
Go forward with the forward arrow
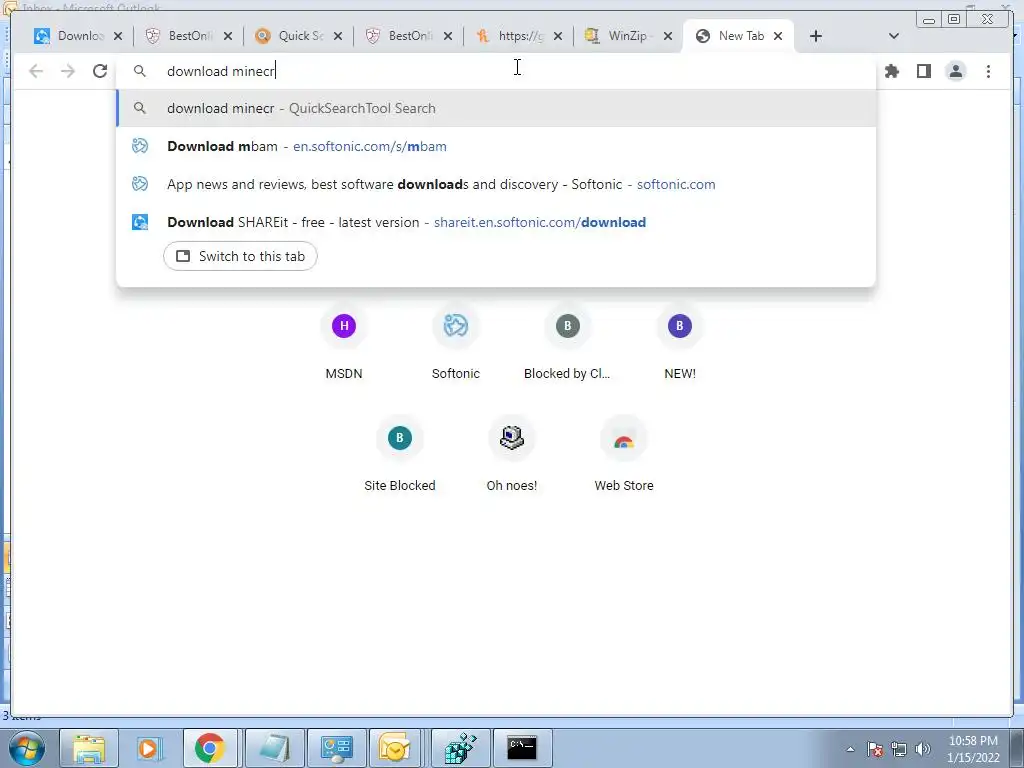pos(68,71)
